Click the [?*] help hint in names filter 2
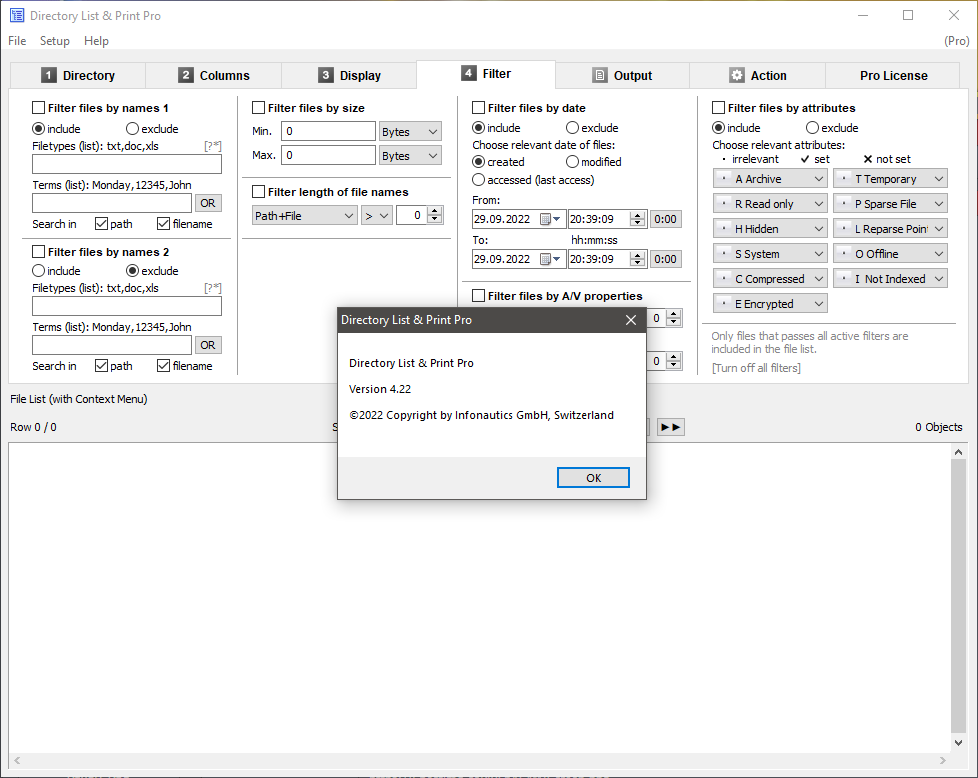Image resolution: width=978 pixels, height=778 pixels. tap(213, 288)
